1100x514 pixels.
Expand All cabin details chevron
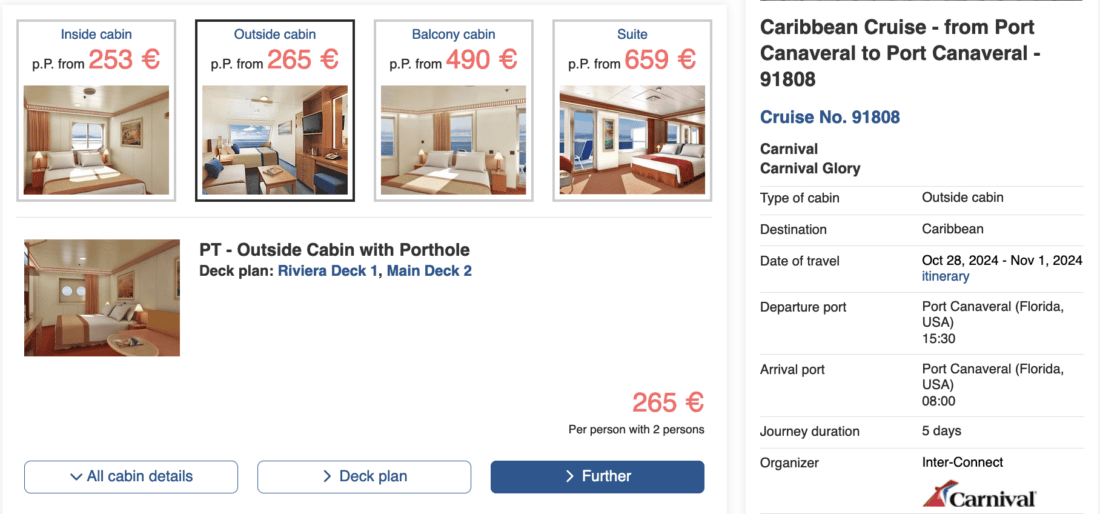[76, 477]
